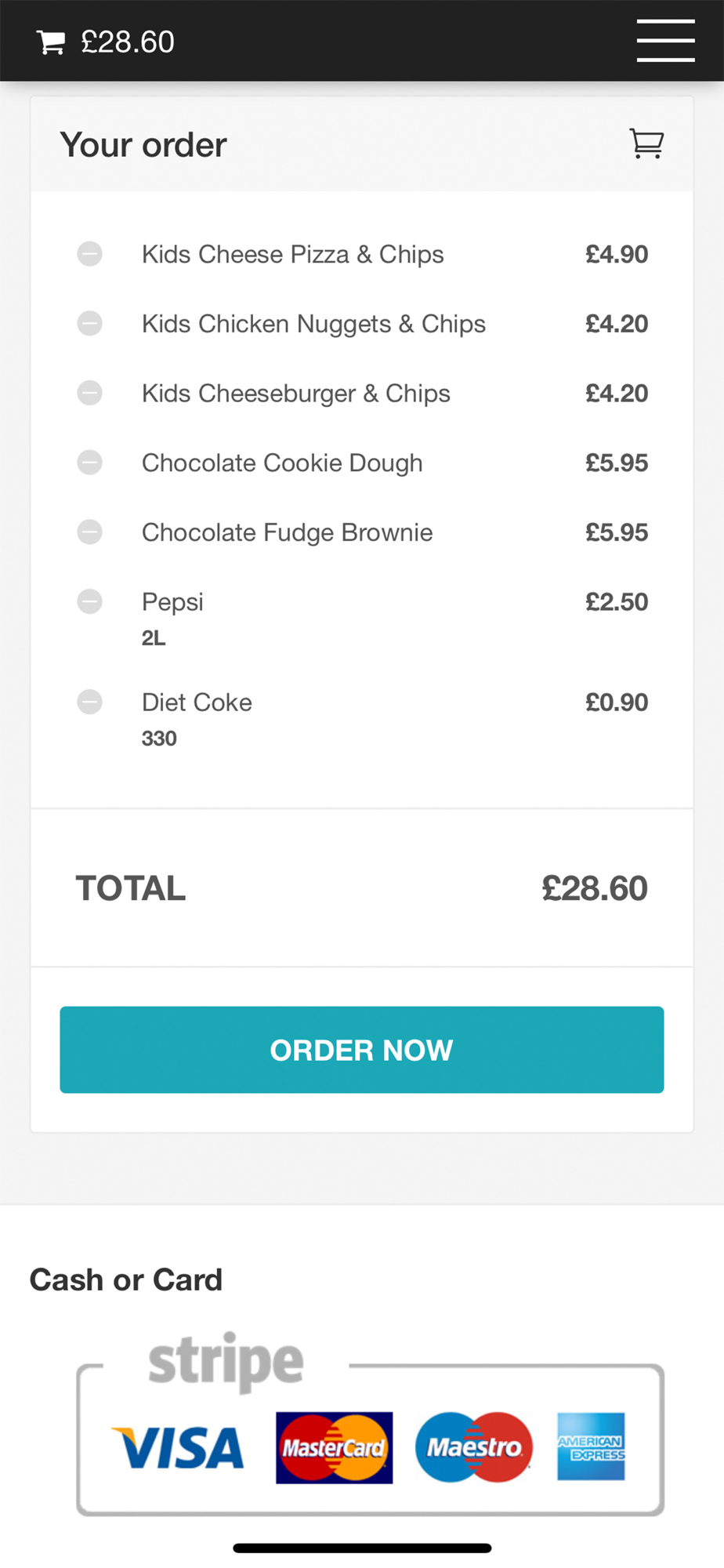Open the hamburger navigation menu
724x1568 pixels.
click(x=665, y=41)
